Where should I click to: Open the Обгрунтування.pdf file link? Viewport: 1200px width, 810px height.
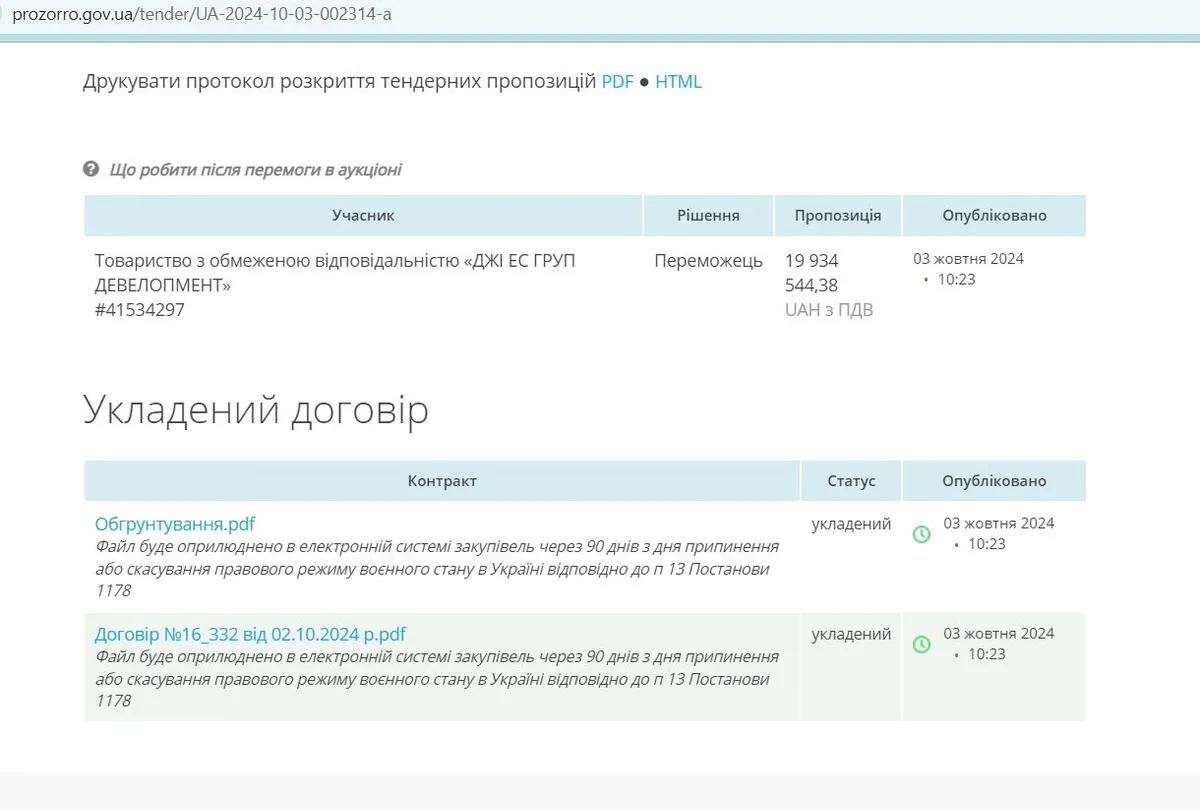click(x=175, y=524)
